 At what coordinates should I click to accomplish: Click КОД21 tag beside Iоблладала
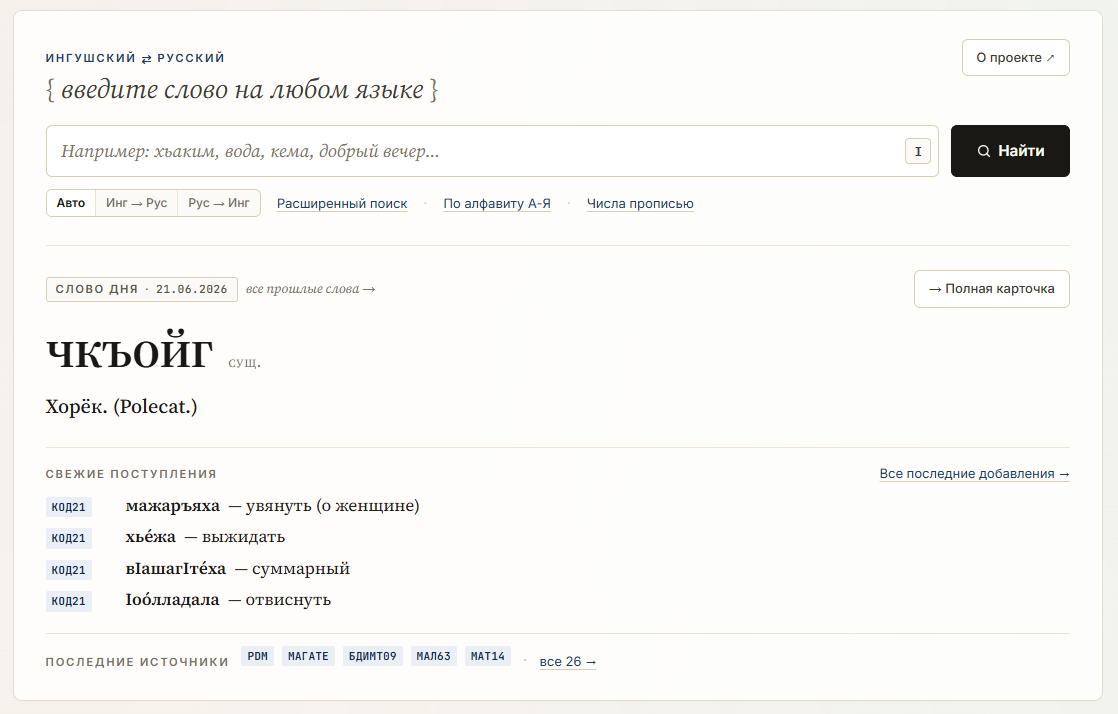pyautogui.click(x=68, y=601)
